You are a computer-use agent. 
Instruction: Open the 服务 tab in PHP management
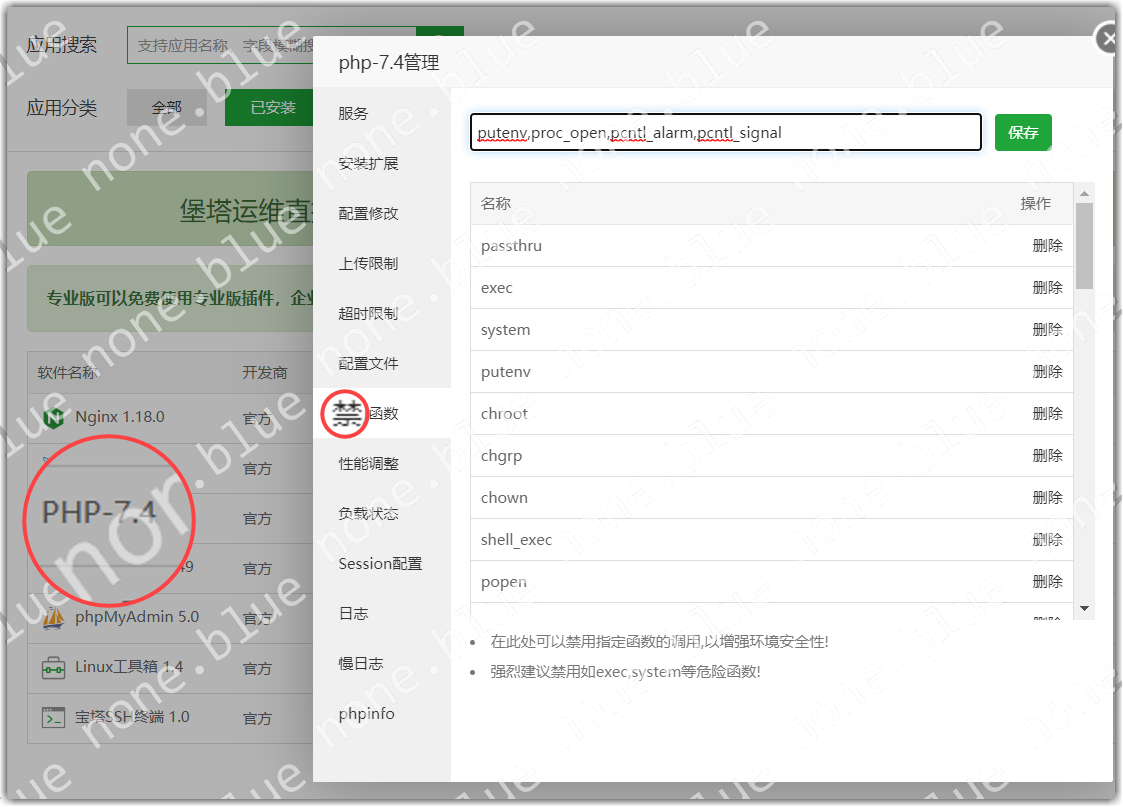pos(354,113)
